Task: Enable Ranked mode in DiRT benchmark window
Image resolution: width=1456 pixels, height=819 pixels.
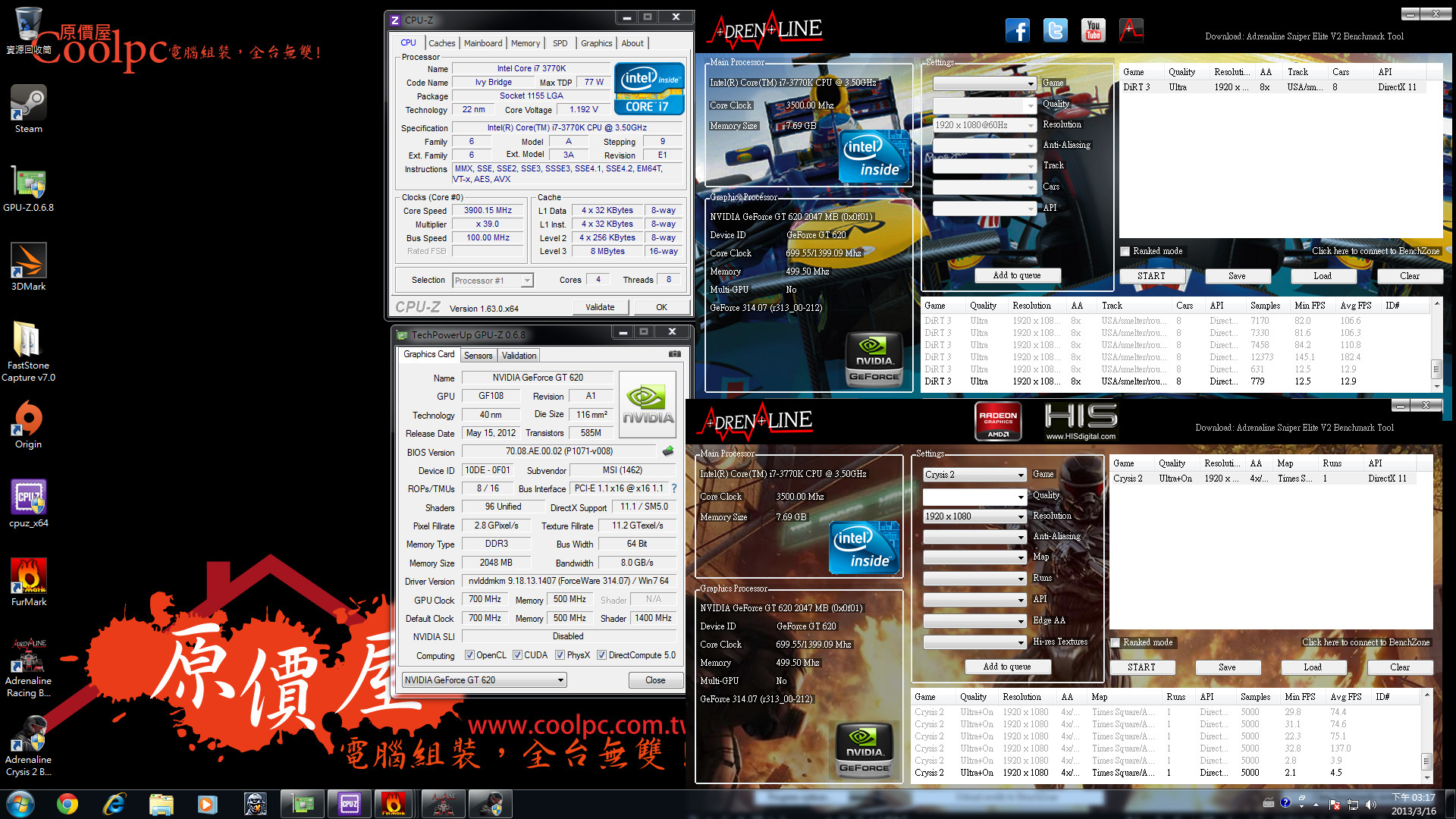Action: point(1125,251)
